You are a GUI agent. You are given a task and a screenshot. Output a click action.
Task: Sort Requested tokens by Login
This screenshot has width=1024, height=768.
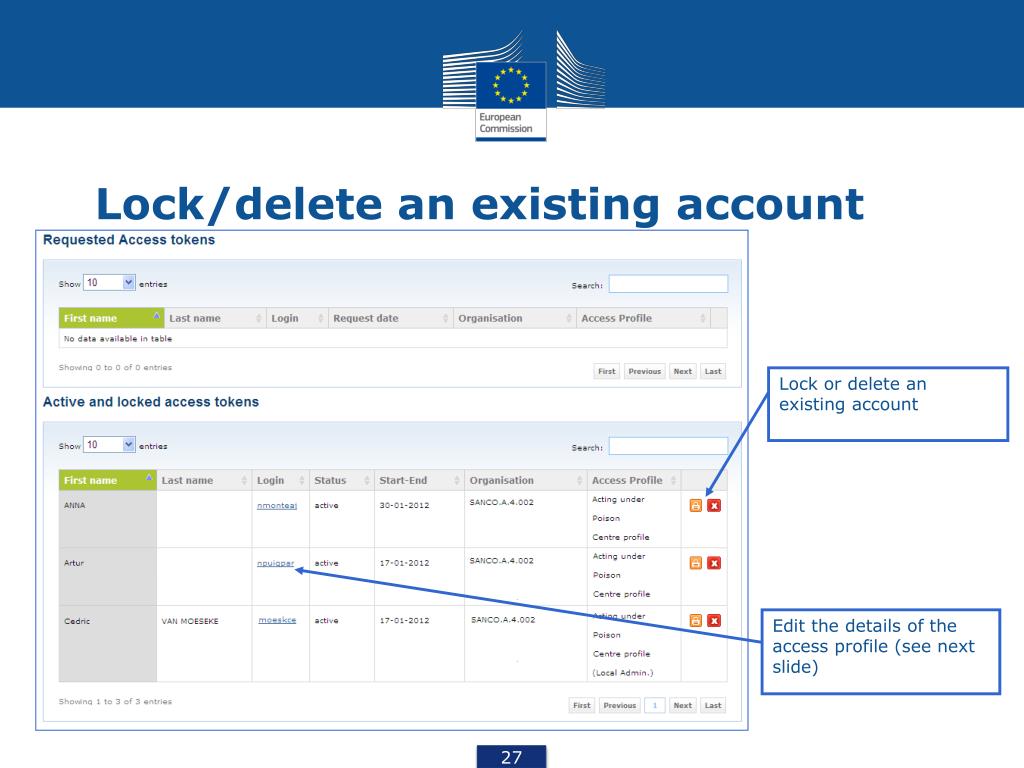[297, 318]
